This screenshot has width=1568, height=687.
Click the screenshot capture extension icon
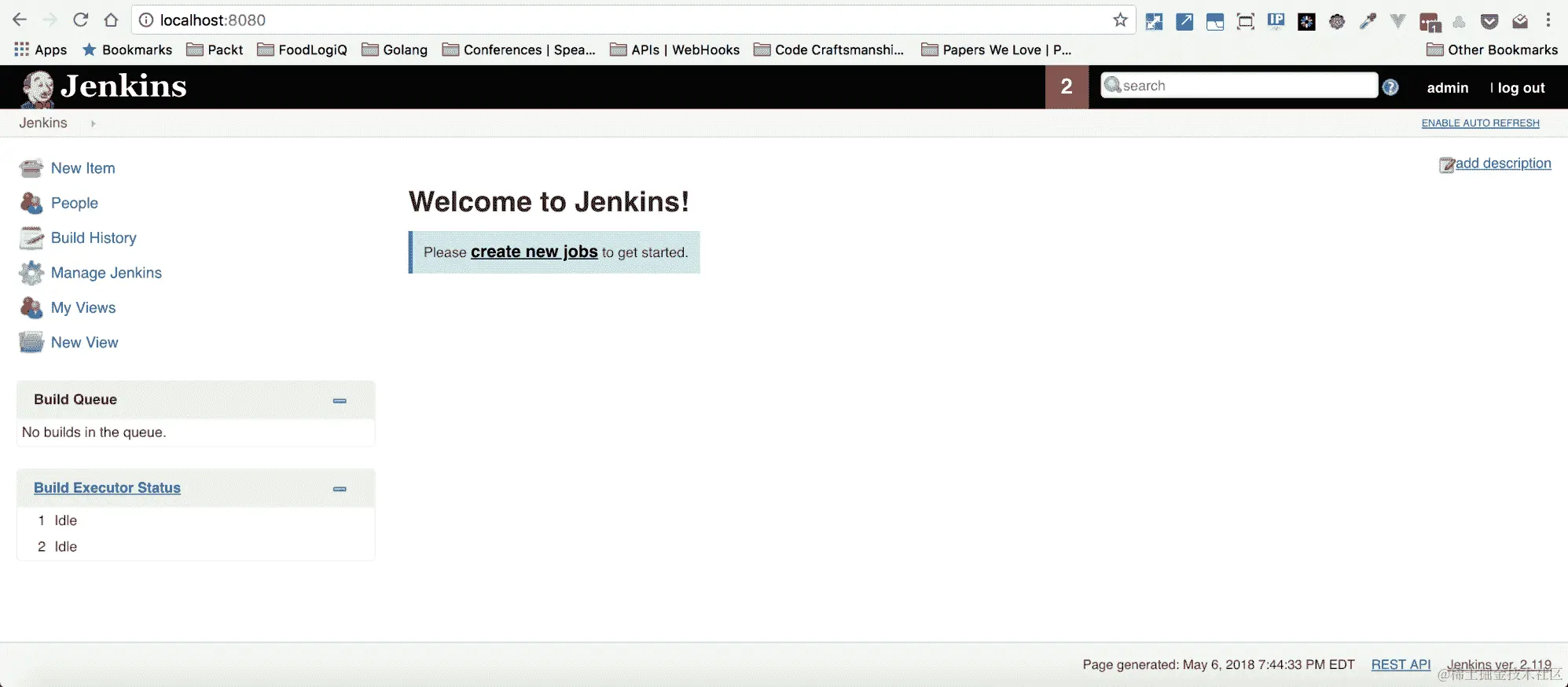tap(1246, 21)
